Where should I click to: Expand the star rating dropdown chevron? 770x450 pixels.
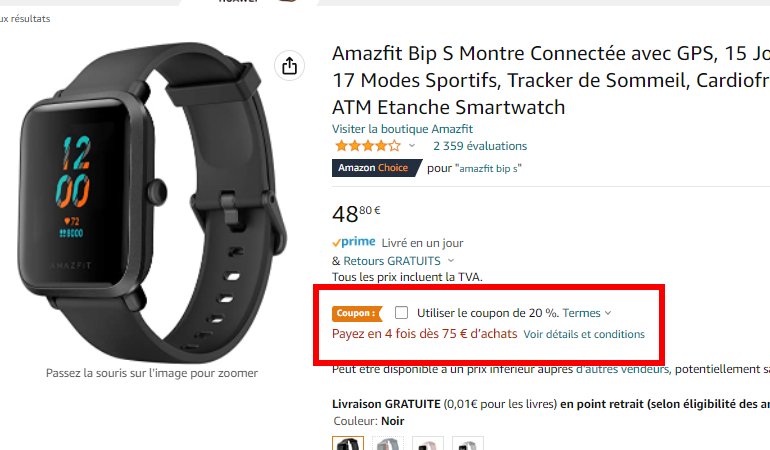pos(412,146)
